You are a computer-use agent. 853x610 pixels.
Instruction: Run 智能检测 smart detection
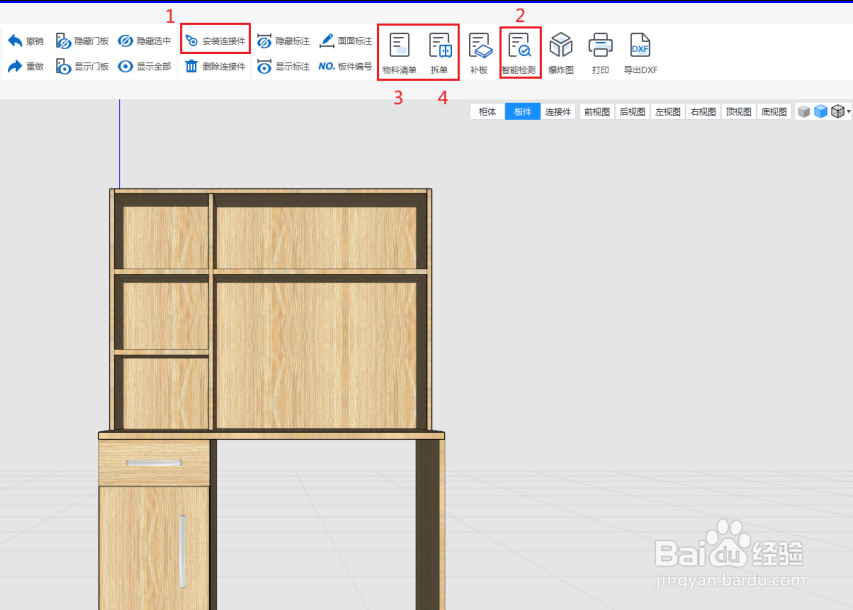coord(519,53)
